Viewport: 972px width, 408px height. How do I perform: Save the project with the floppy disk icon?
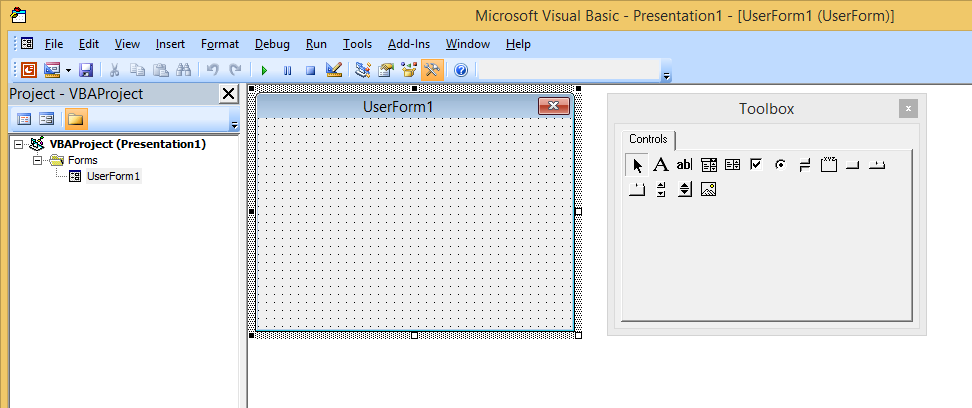pos(86,70)
